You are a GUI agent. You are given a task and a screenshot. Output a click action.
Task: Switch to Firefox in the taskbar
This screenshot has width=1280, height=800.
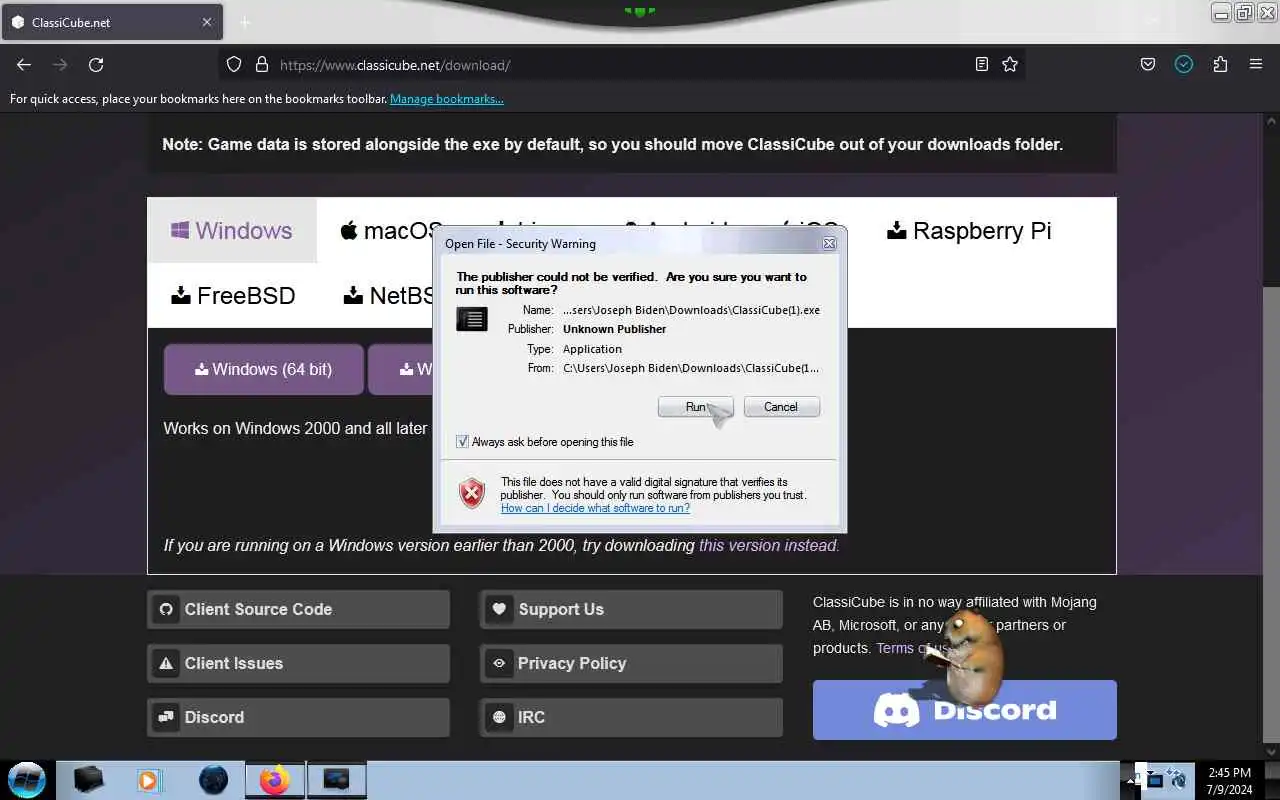click(x=275, y=780)
